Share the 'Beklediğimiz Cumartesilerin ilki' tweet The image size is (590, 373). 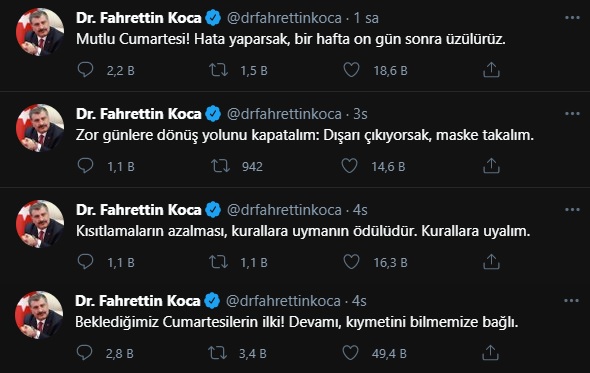(x=490, y=353)
